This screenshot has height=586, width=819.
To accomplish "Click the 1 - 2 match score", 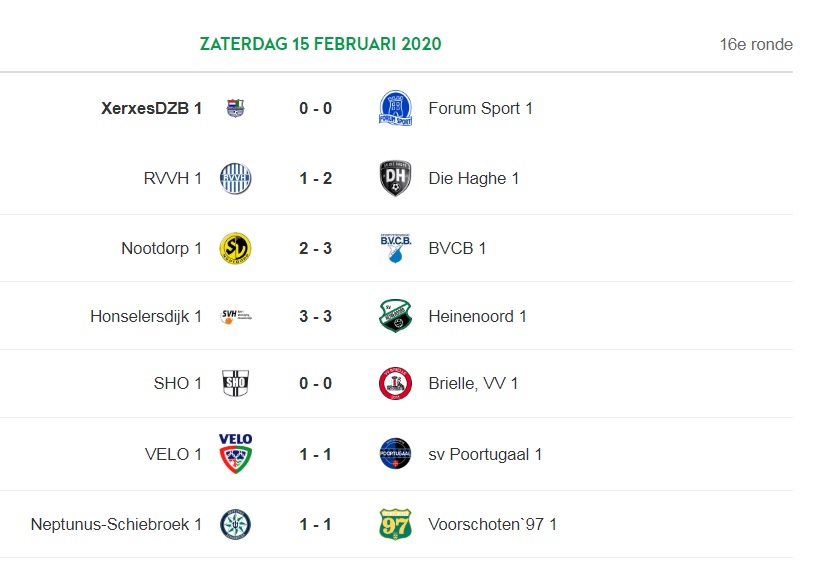I will 315,178.
